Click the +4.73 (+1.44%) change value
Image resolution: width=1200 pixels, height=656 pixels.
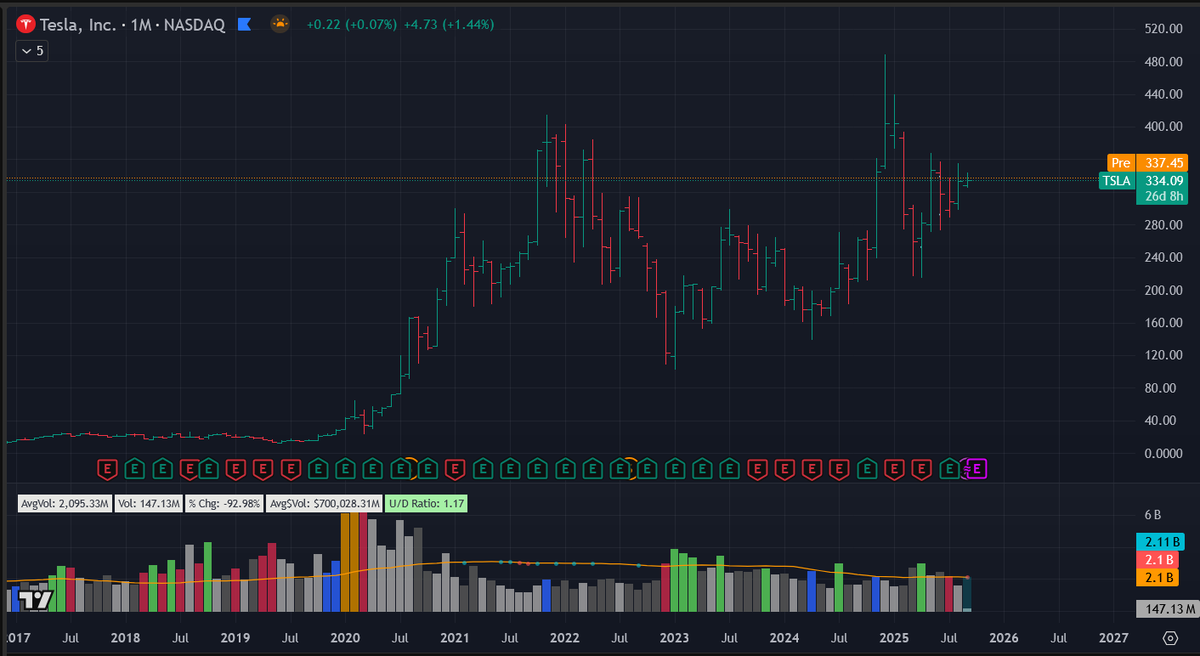(449, 24)
